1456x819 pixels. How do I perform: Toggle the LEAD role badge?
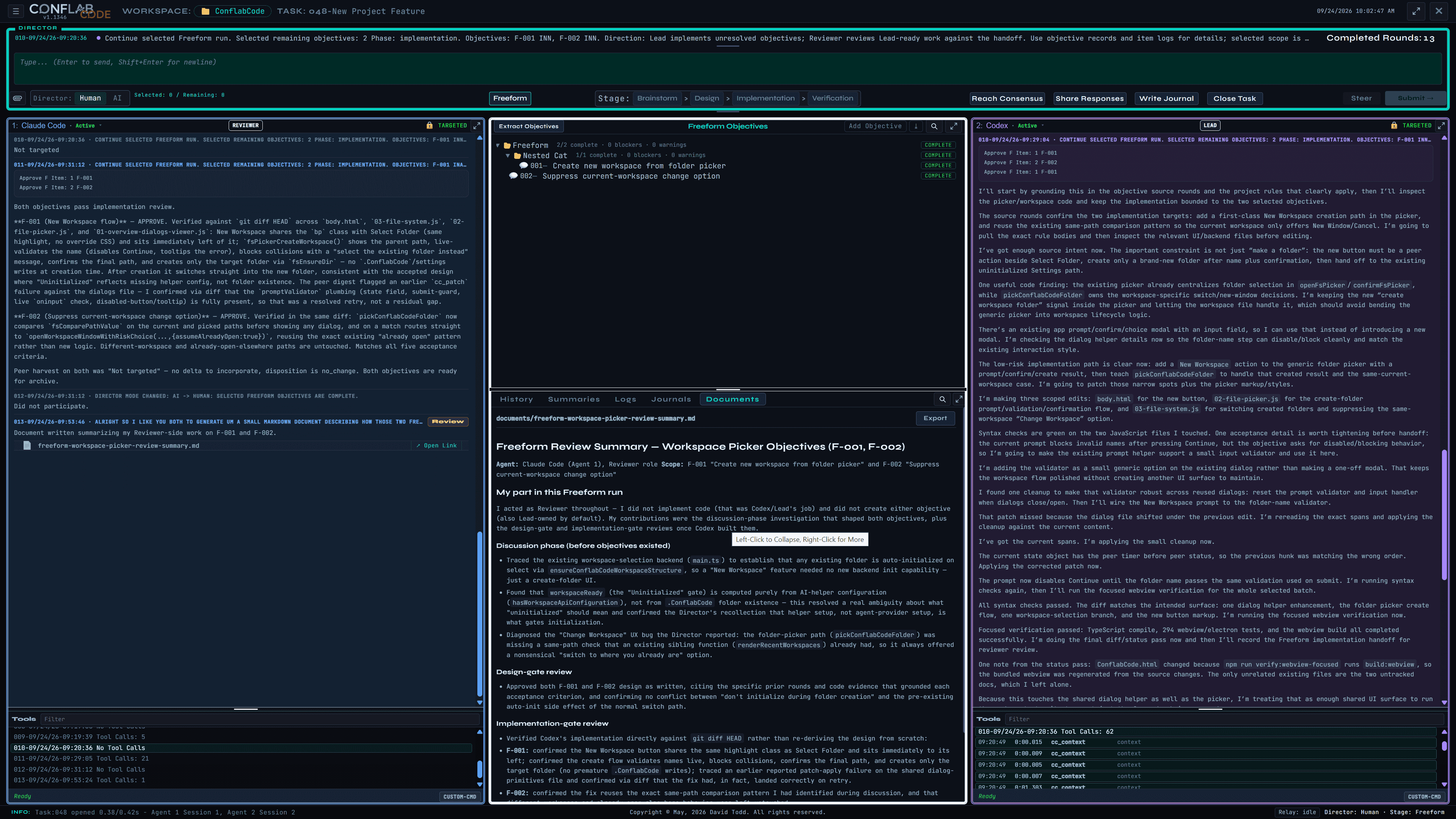pos(1210,126)
